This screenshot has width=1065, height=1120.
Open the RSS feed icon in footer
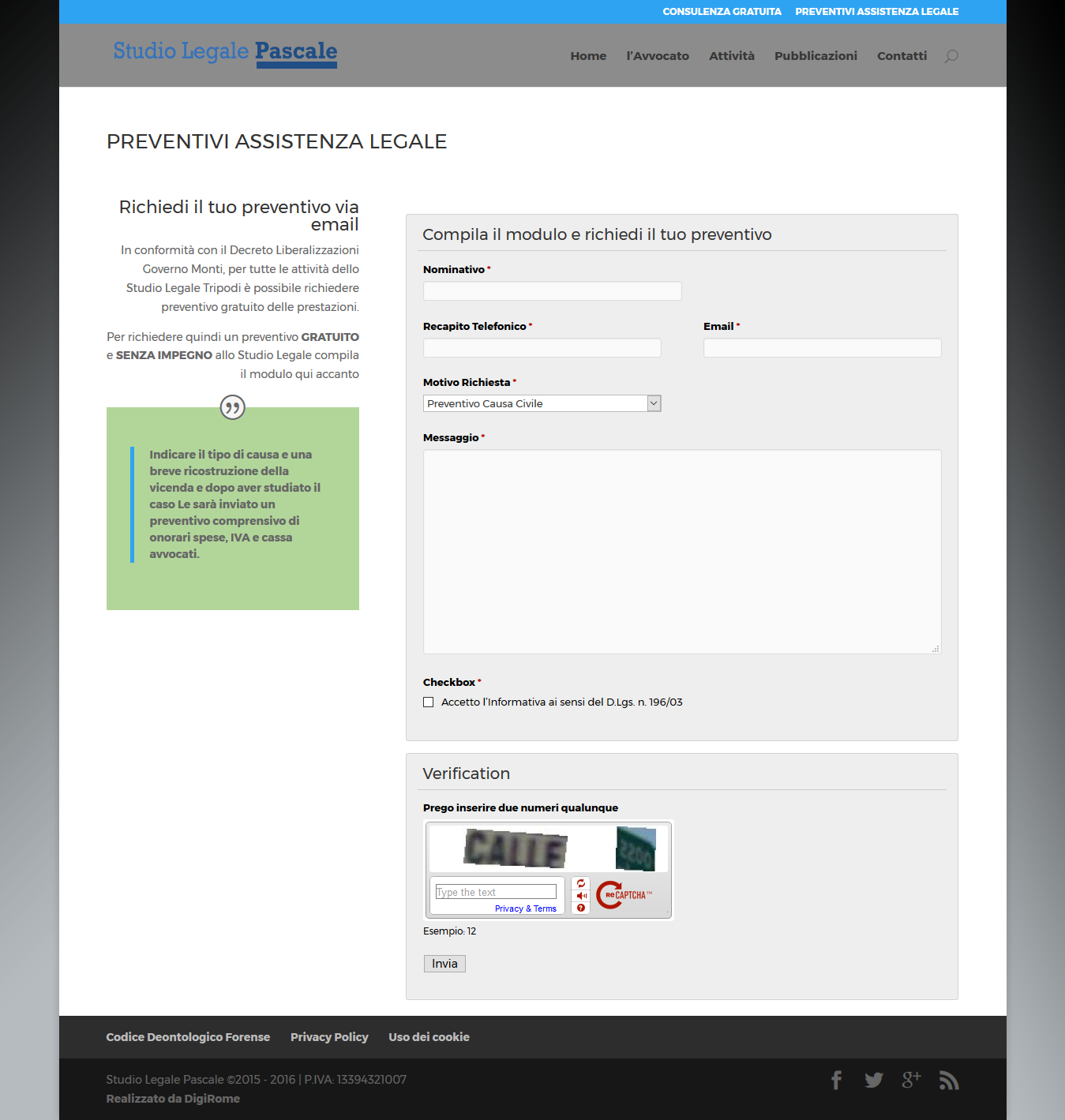coord(949,1080)
